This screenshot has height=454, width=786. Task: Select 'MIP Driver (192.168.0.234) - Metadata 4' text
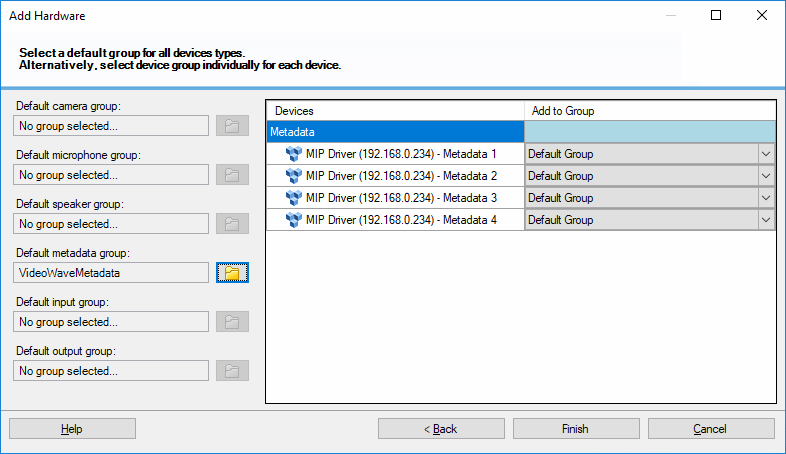click(401, 220)
